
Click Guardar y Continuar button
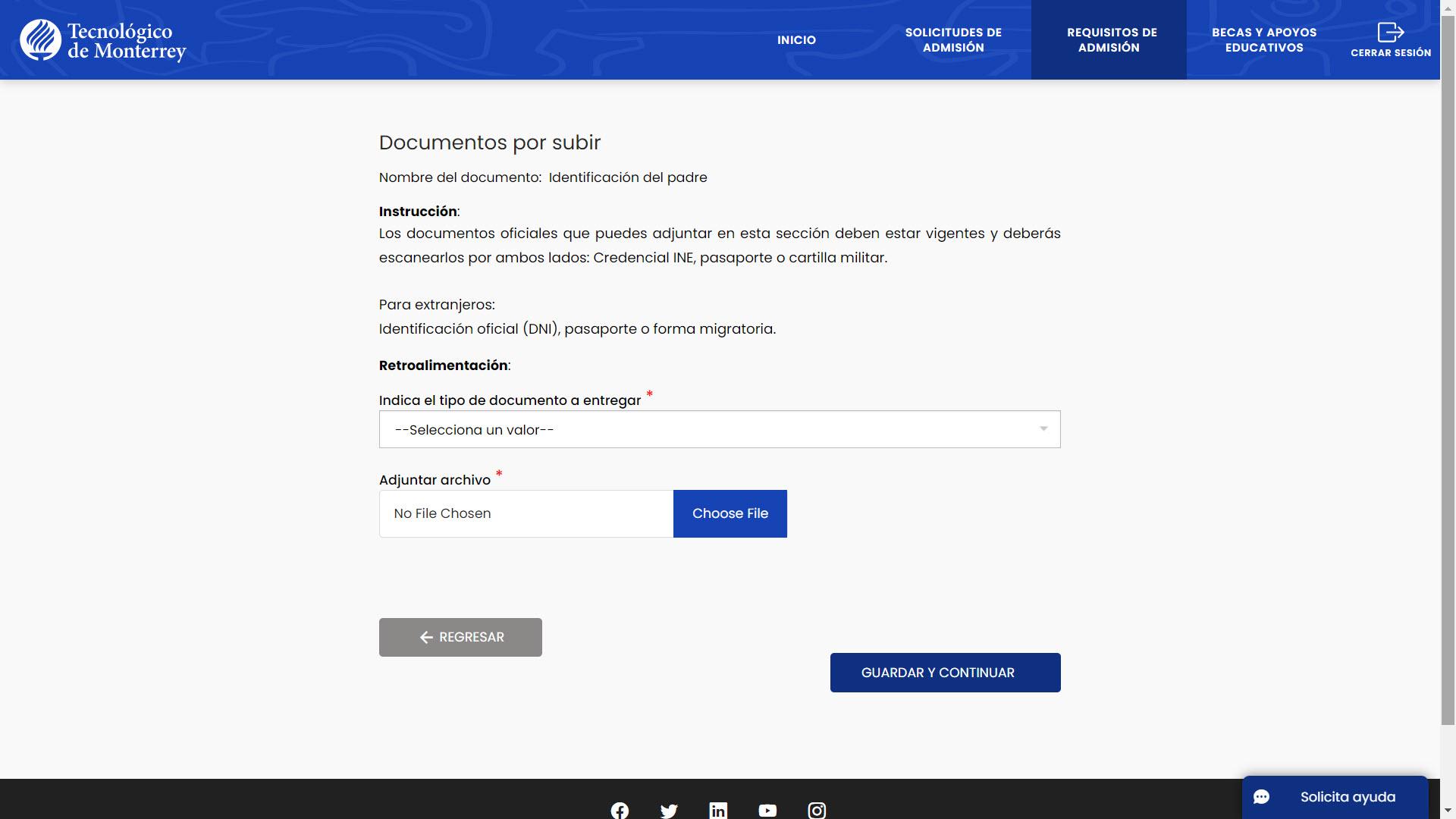click(x=945, y=673)
